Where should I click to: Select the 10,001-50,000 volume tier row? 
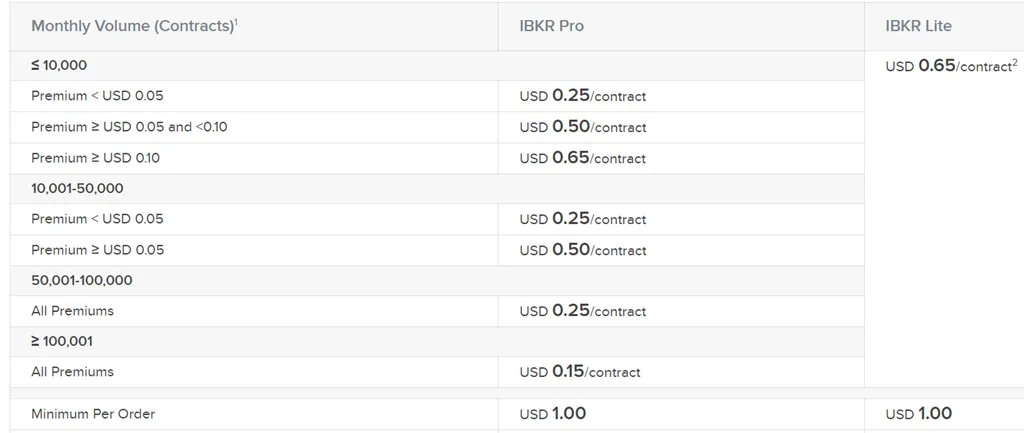[x=437, y=189]
